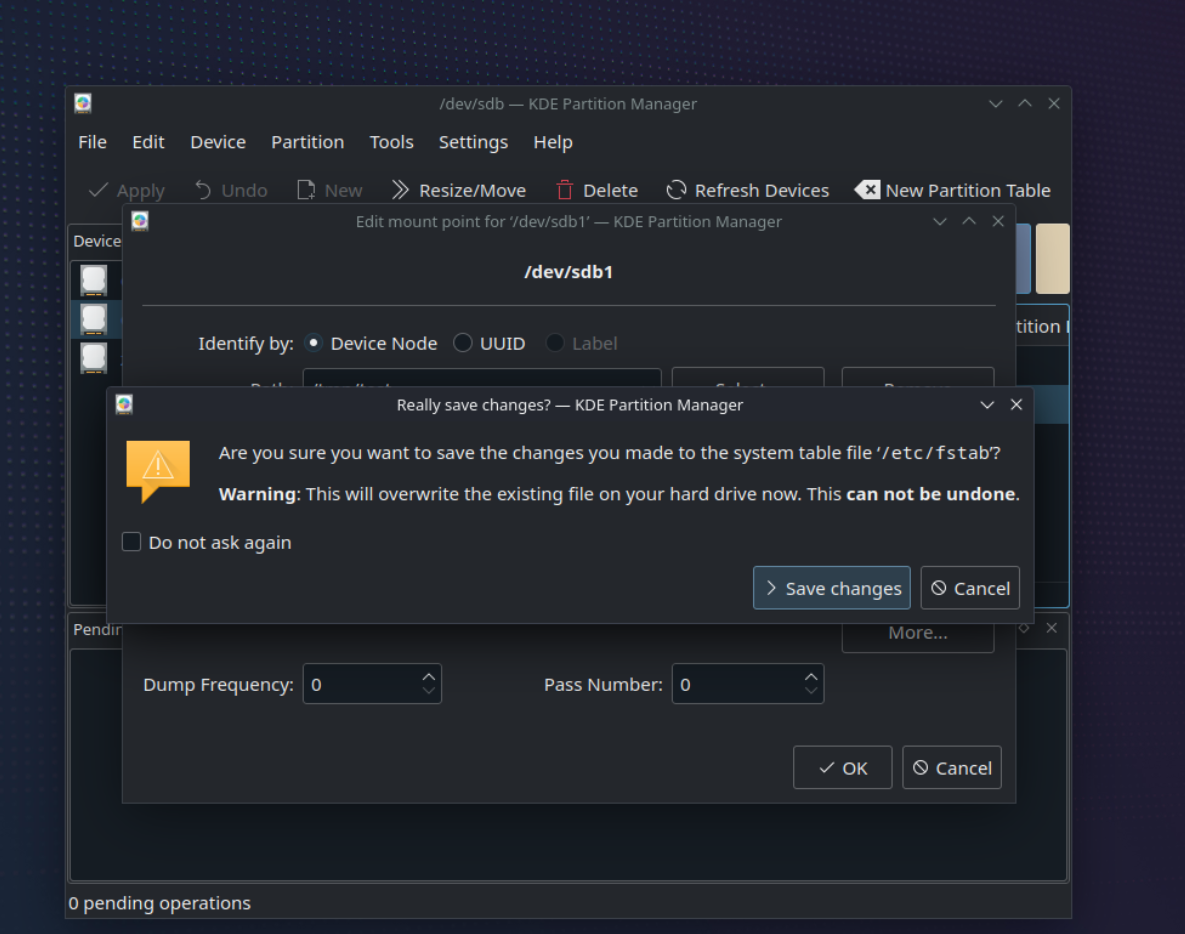Image resolution: width=1185 pixels, height=934 pixels.
Task: Click the New partition toolbar button
Action: 330,190
